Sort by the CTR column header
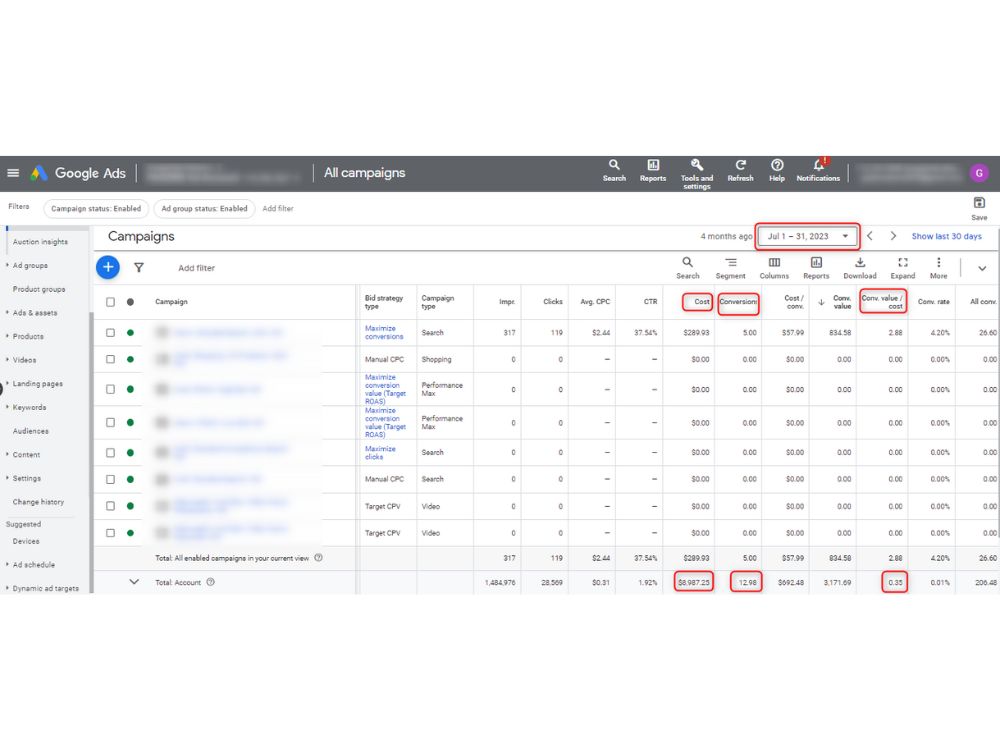This screenshot has width=1000, height=750. pos(651,302)
